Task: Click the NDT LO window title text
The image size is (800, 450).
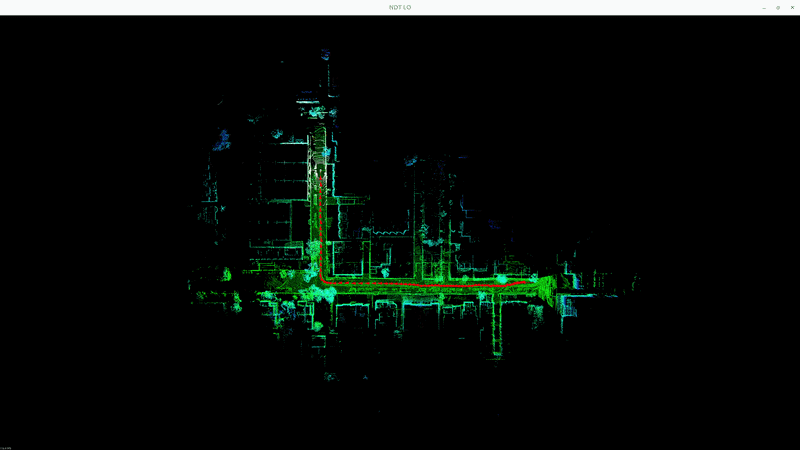Action: [x=400, y=7]
